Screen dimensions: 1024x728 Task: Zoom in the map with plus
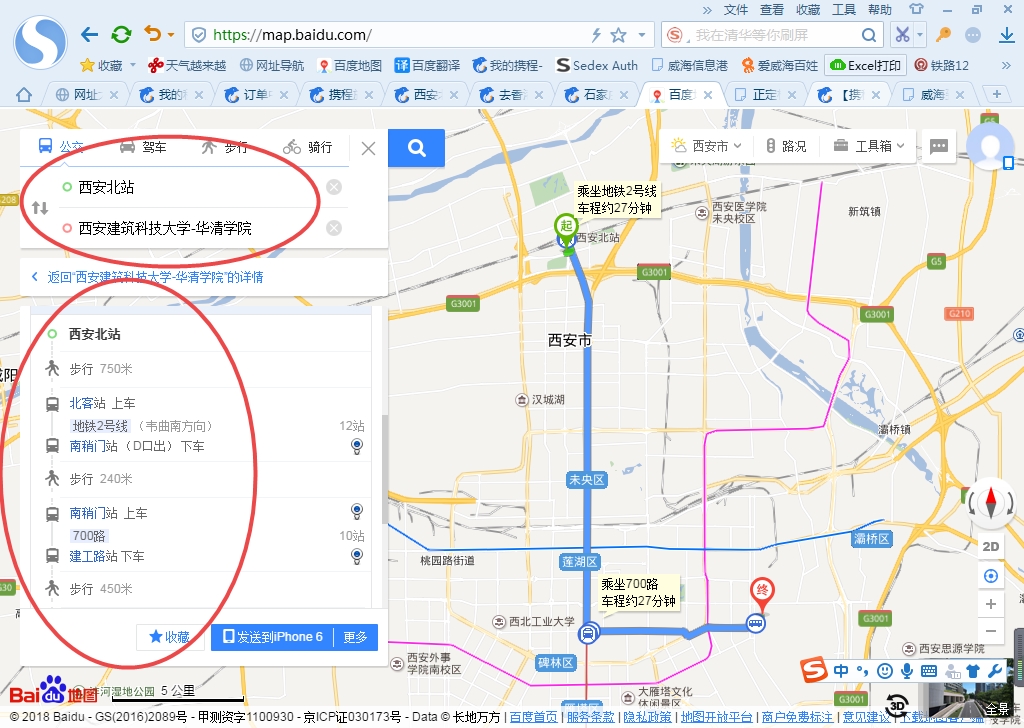(x=991, y=604)
